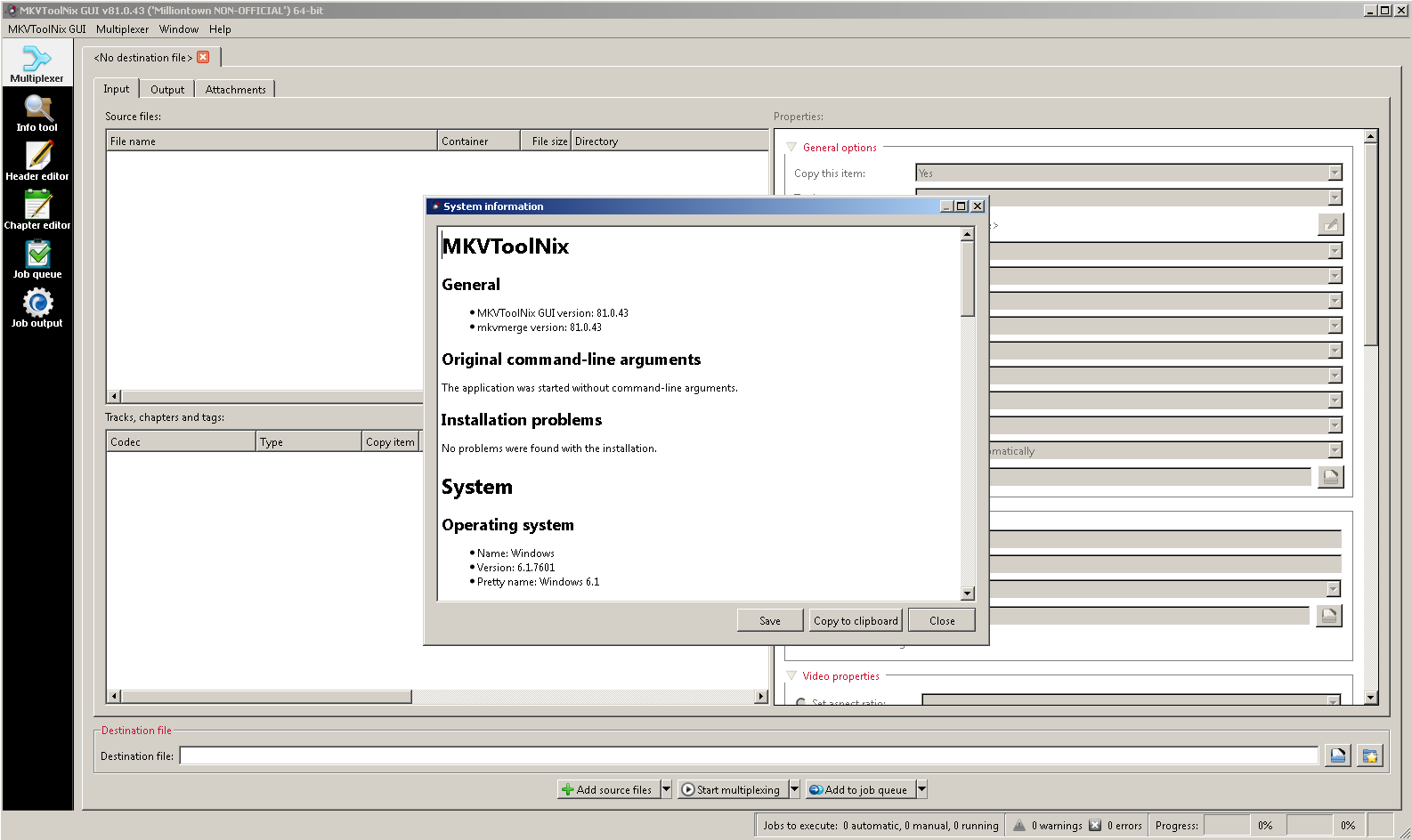The image size is (1412, 840).
Task: Sort source files by File name column
Action: (x=272, y=141)
